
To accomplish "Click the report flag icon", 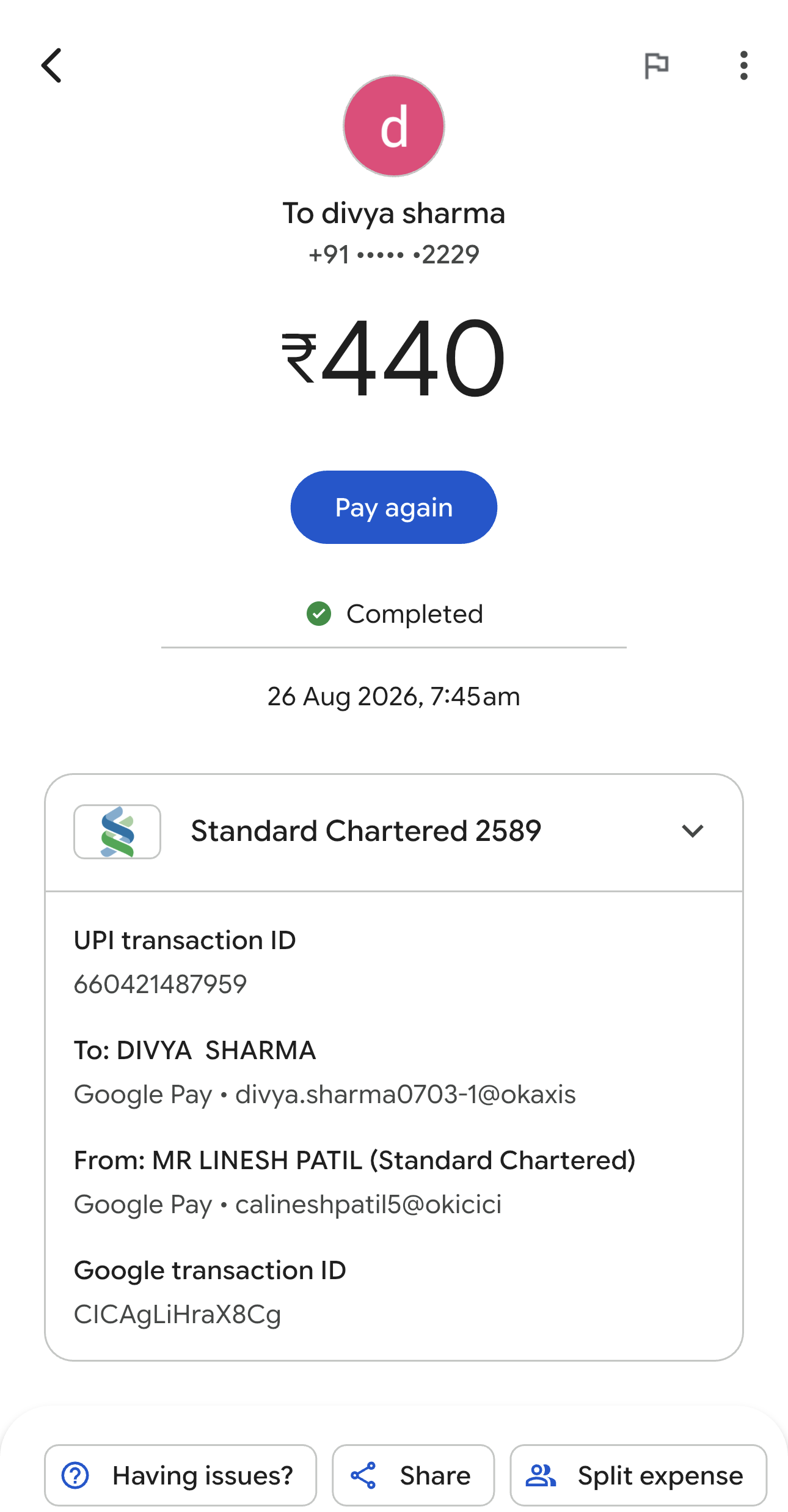I will click(657, 65).
